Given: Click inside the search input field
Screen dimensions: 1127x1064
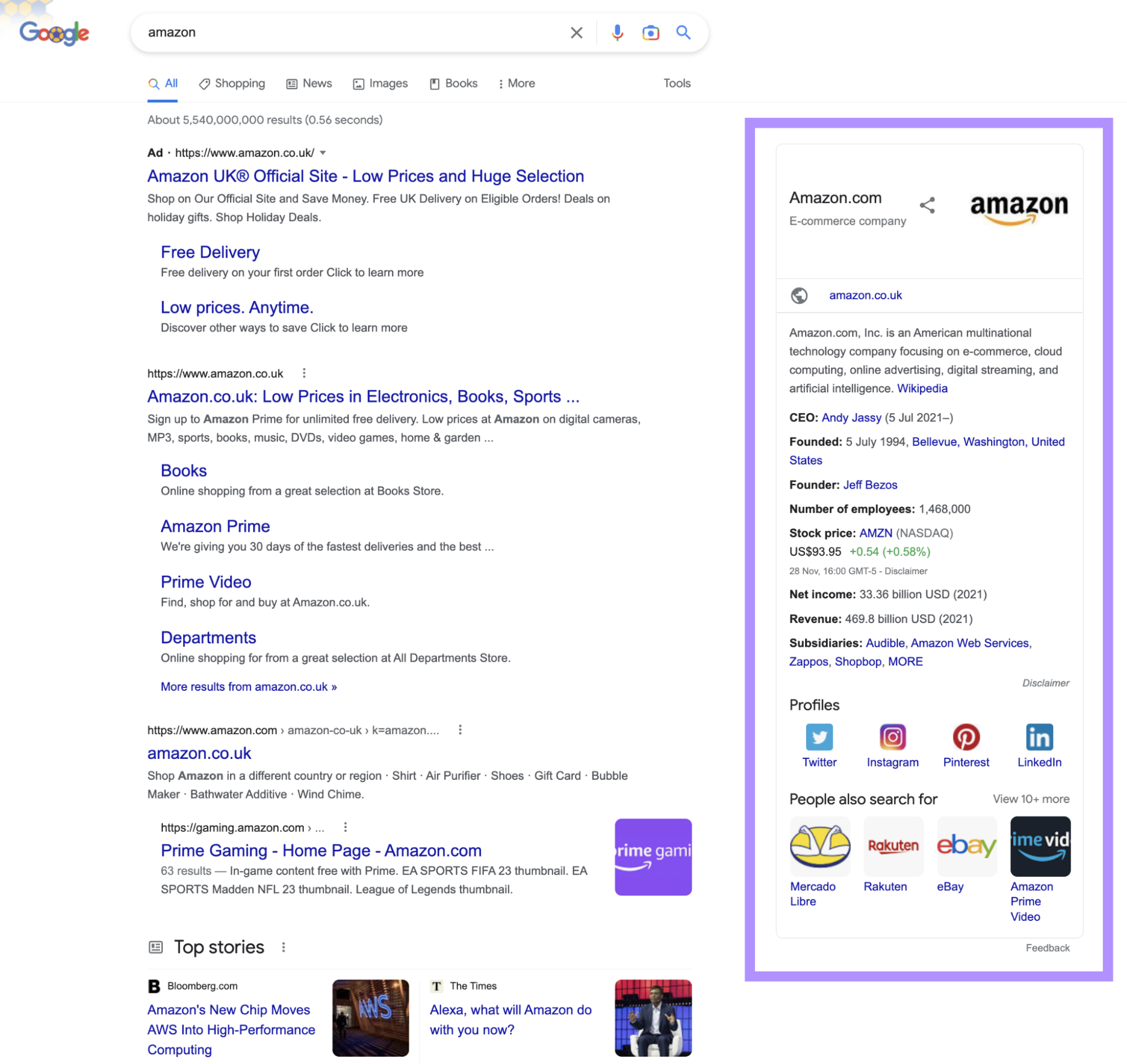Looking at the screenshot, I should 341,32.
